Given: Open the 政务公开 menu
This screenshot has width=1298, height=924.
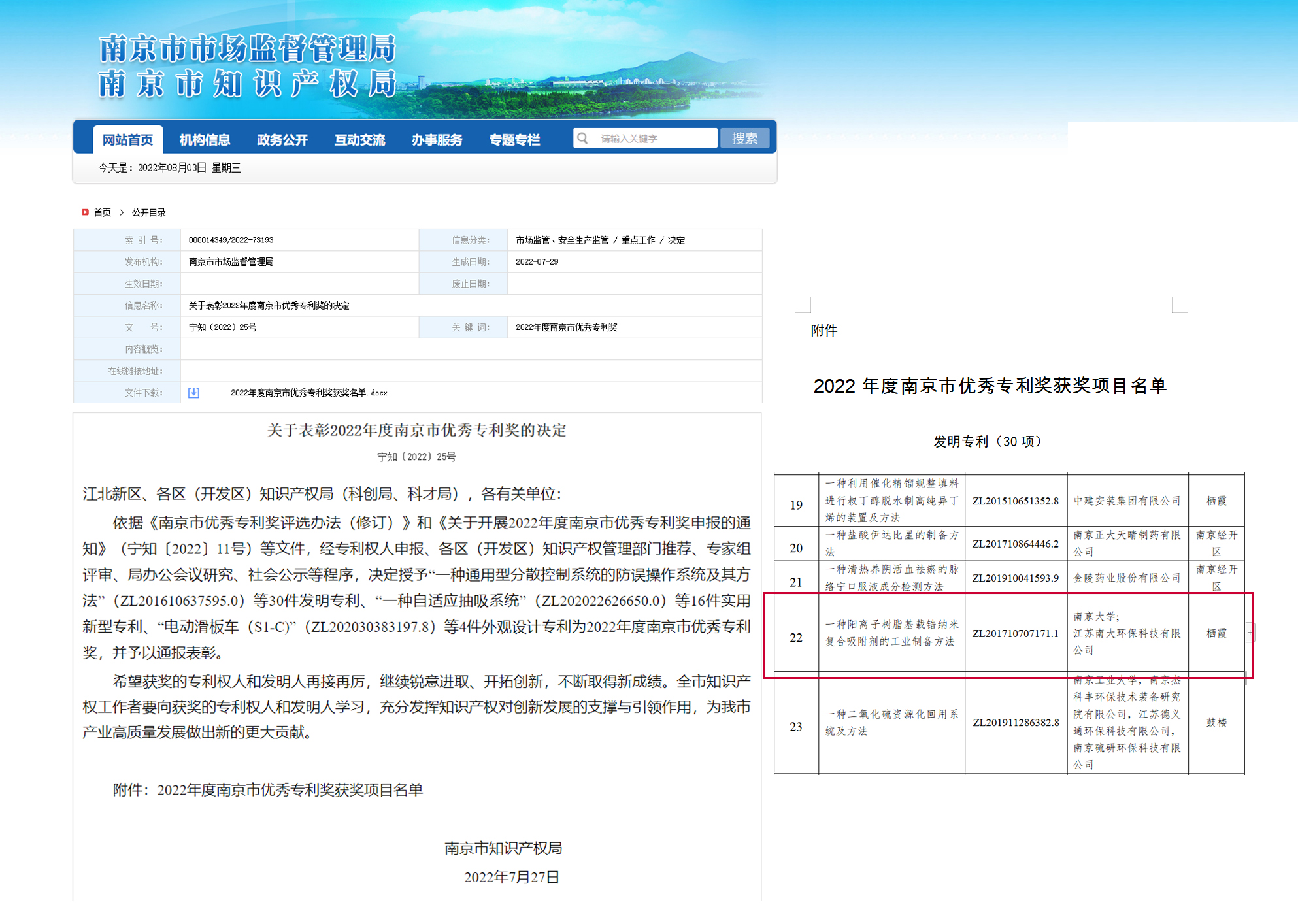Looking at the screenshot, I should click(282, 139).
